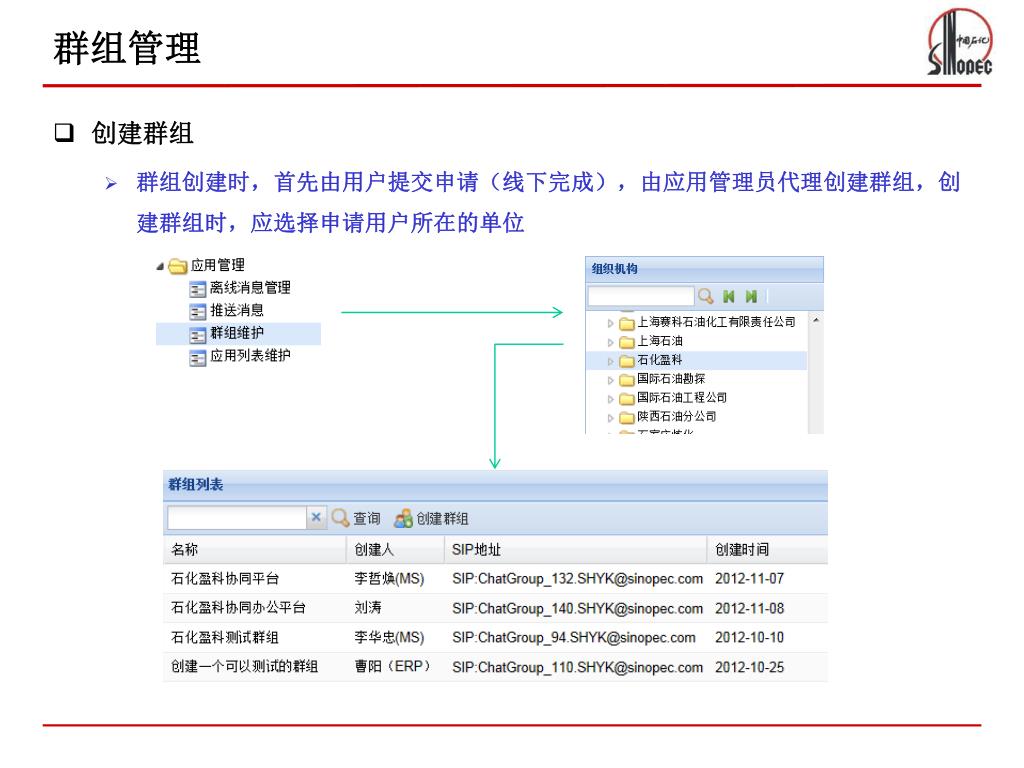Sort by 名称 column header
Viewport: 1024px width, 768px height.
255,550
